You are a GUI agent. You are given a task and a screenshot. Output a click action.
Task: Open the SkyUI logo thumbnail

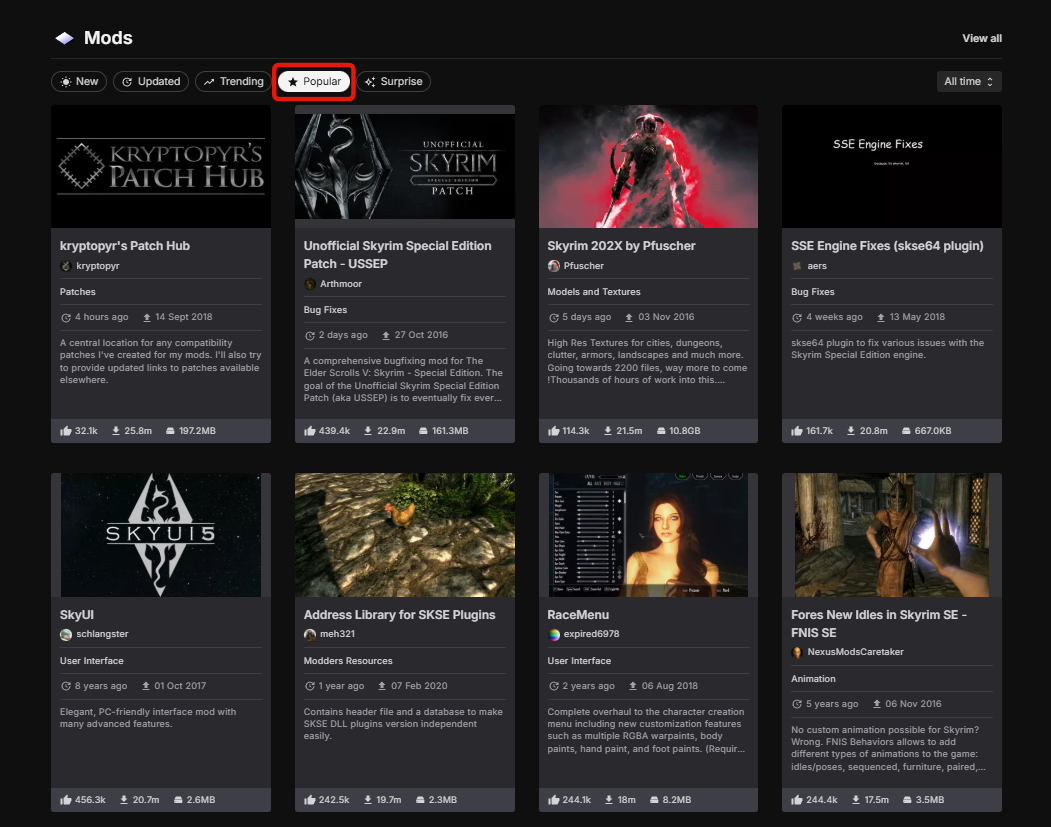161,535
